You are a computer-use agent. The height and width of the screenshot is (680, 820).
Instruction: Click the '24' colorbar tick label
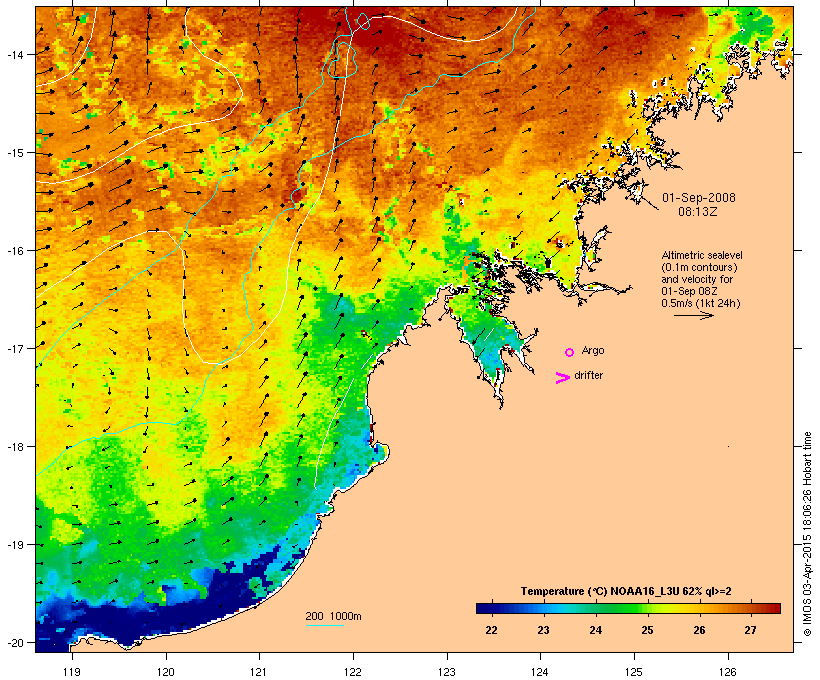point(595,630)
